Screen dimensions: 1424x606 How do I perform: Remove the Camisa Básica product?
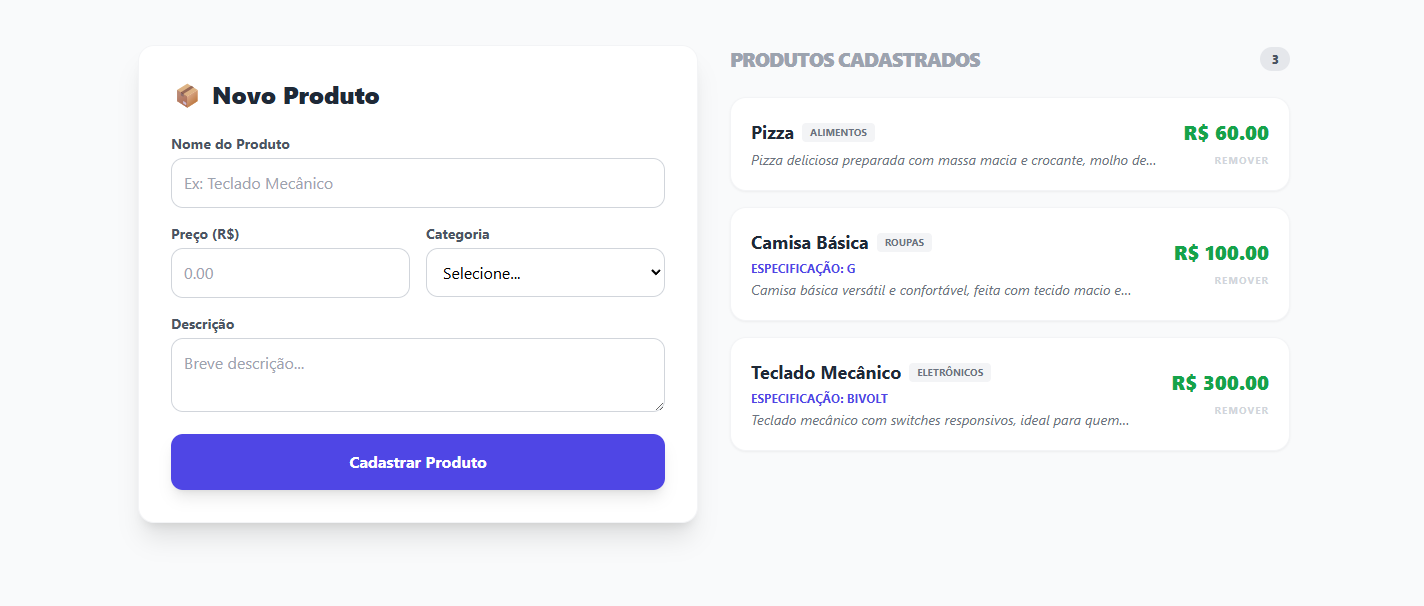(x=1241, y=281)
